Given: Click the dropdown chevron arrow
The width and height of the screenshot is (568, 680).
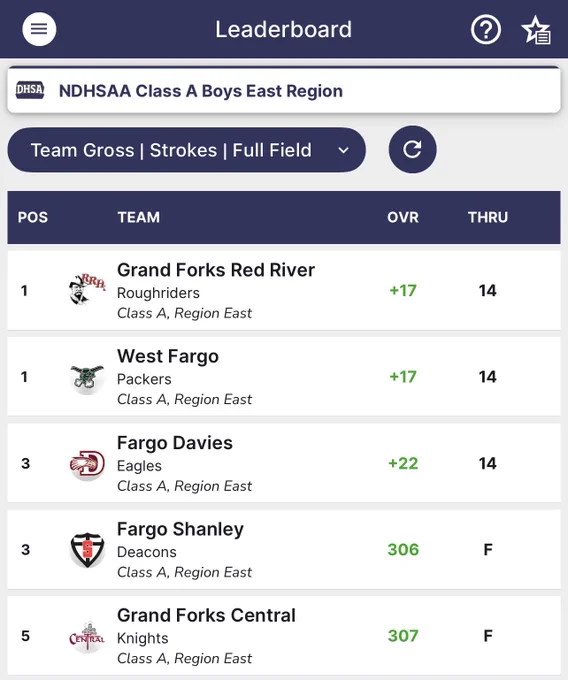Looking at the screenshot, I should click(x=343, y=150).
